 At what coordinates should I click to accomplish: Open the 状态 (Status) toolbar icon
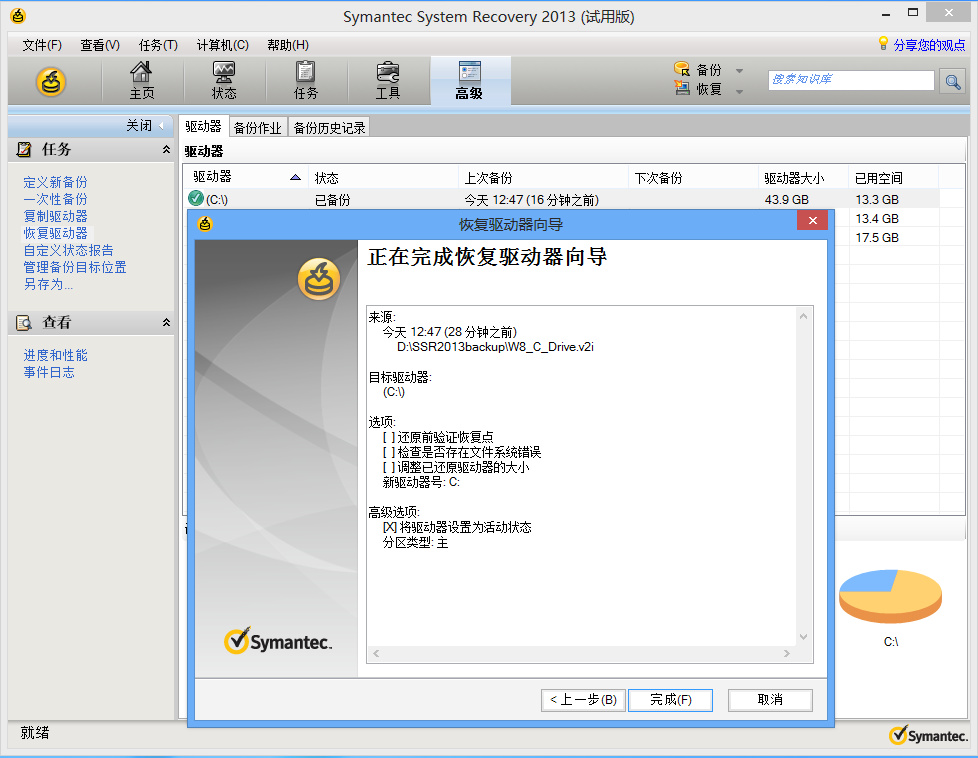(x=224, y=80)
